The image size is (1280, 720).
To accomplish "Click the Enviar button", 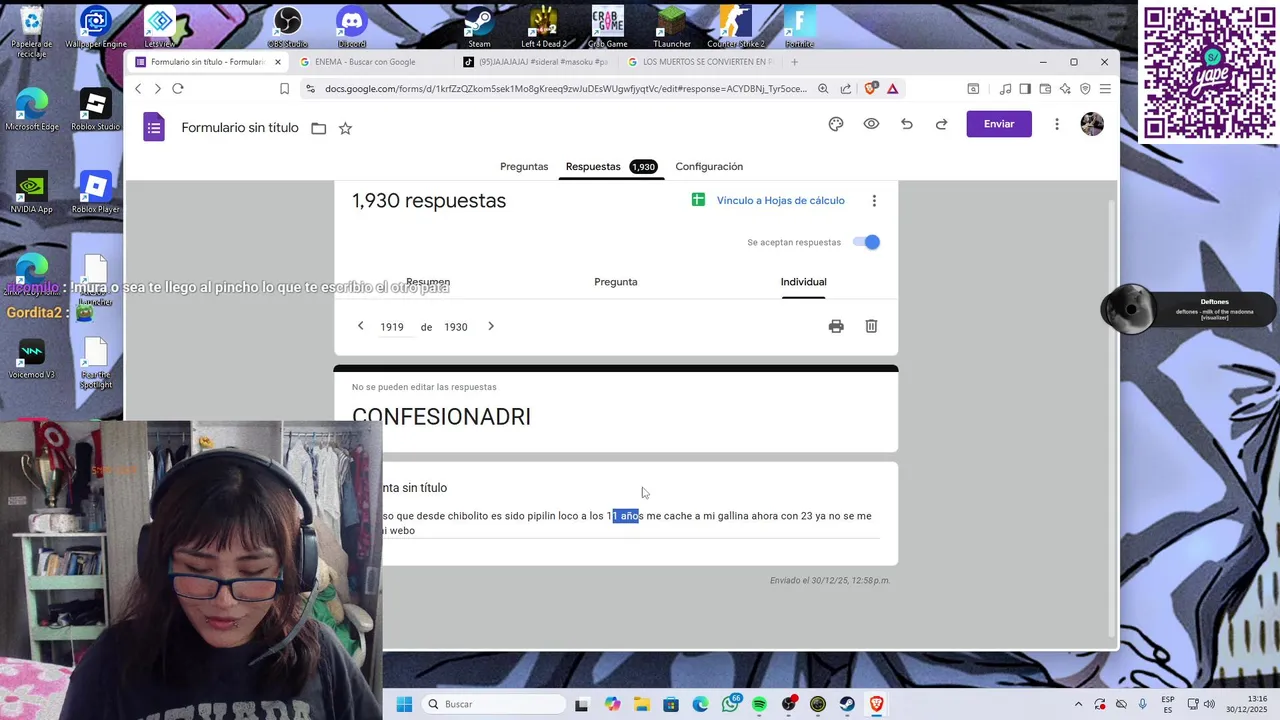I will pyautogui.click(x=999, y=124).
